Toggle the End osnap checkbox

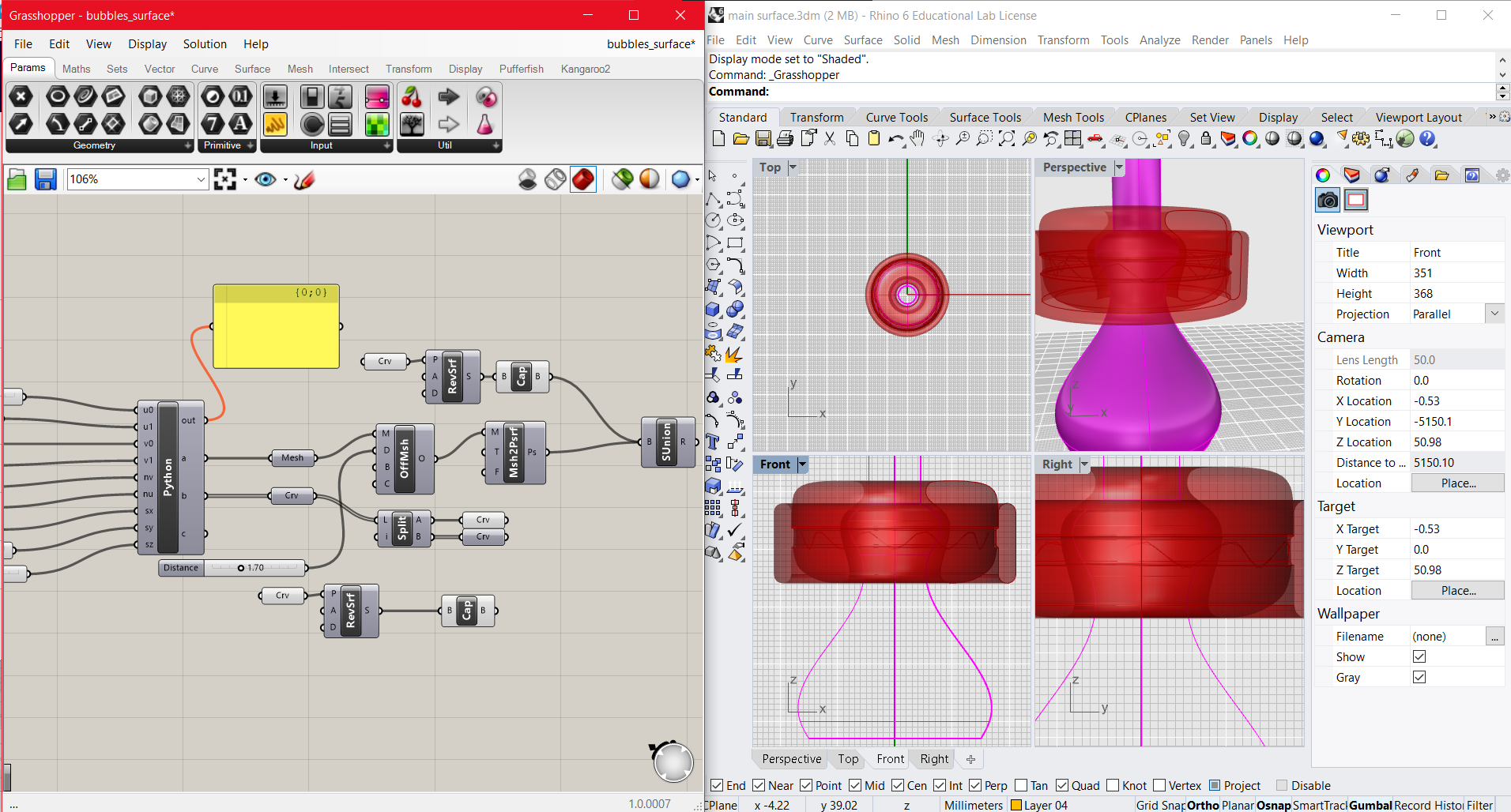coord(717,785)
